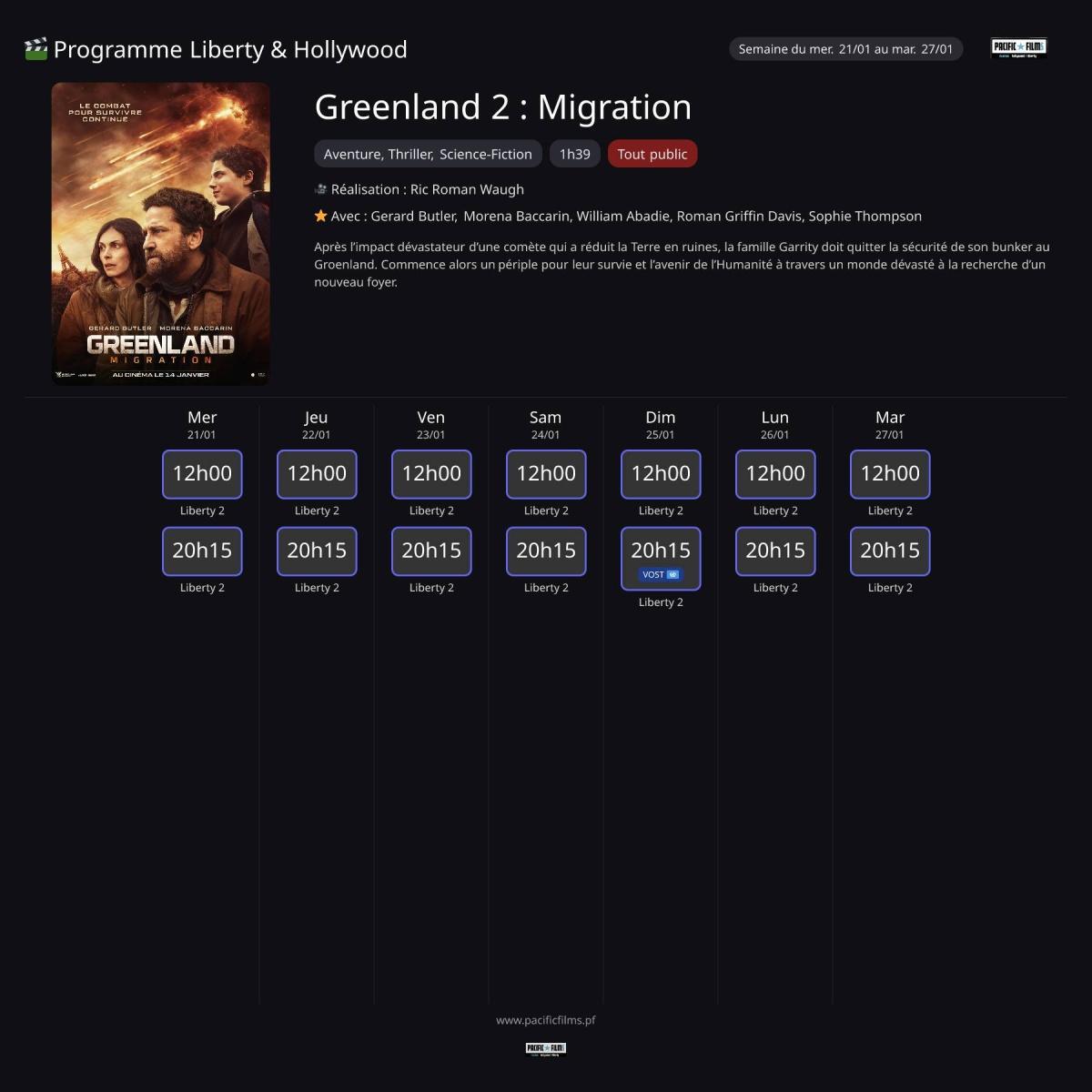Viewport: 1092px width, 1092px height.
Task: Click the star icon next to the cast list
Action: click(319, 216)
